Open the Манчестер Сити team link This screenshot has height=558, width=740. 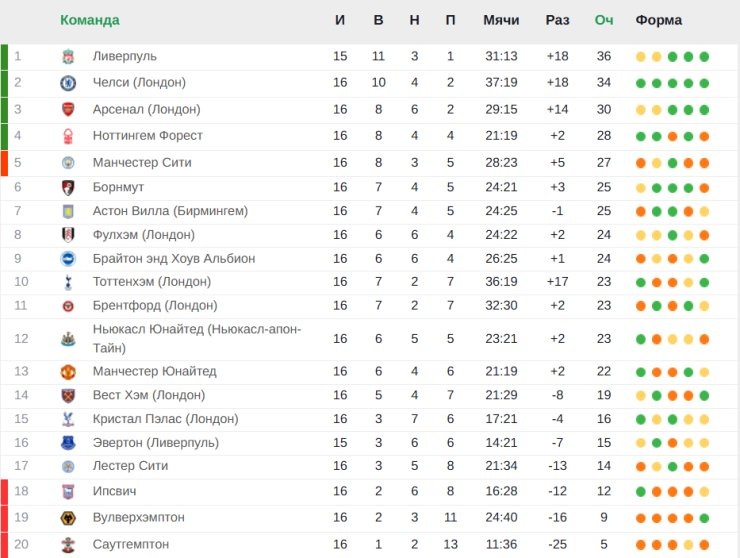coord(142,163)
